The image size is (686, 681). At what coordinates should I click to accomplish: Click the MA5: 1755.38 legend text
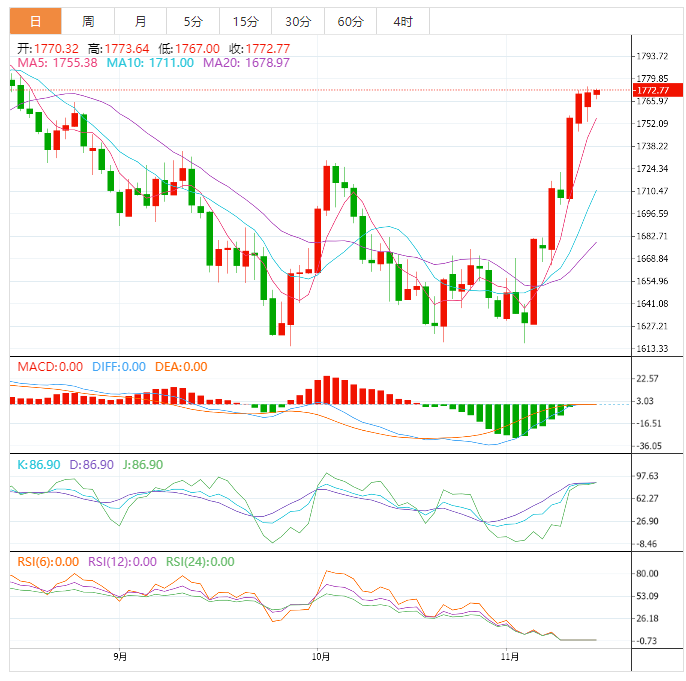click(57, 63)
